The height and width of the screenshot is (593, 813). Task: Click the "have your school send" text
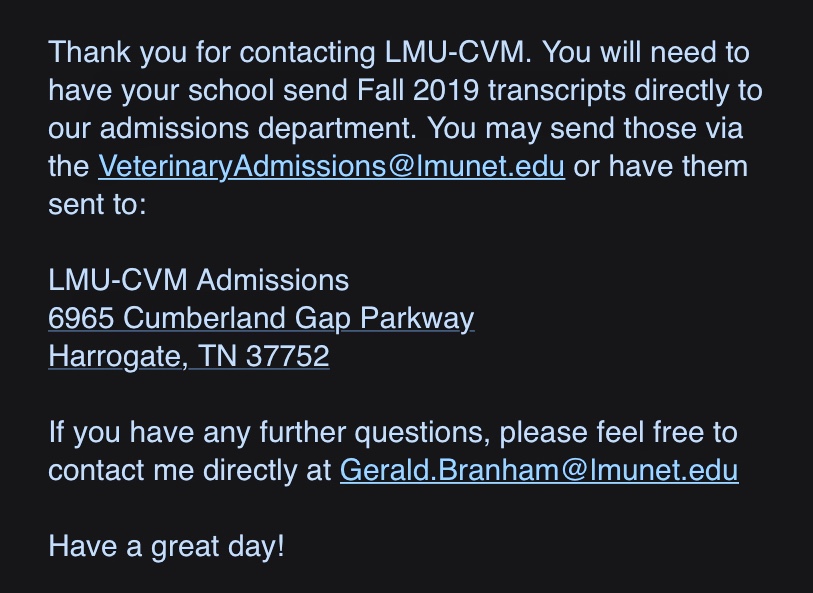[x=198, y=91]
